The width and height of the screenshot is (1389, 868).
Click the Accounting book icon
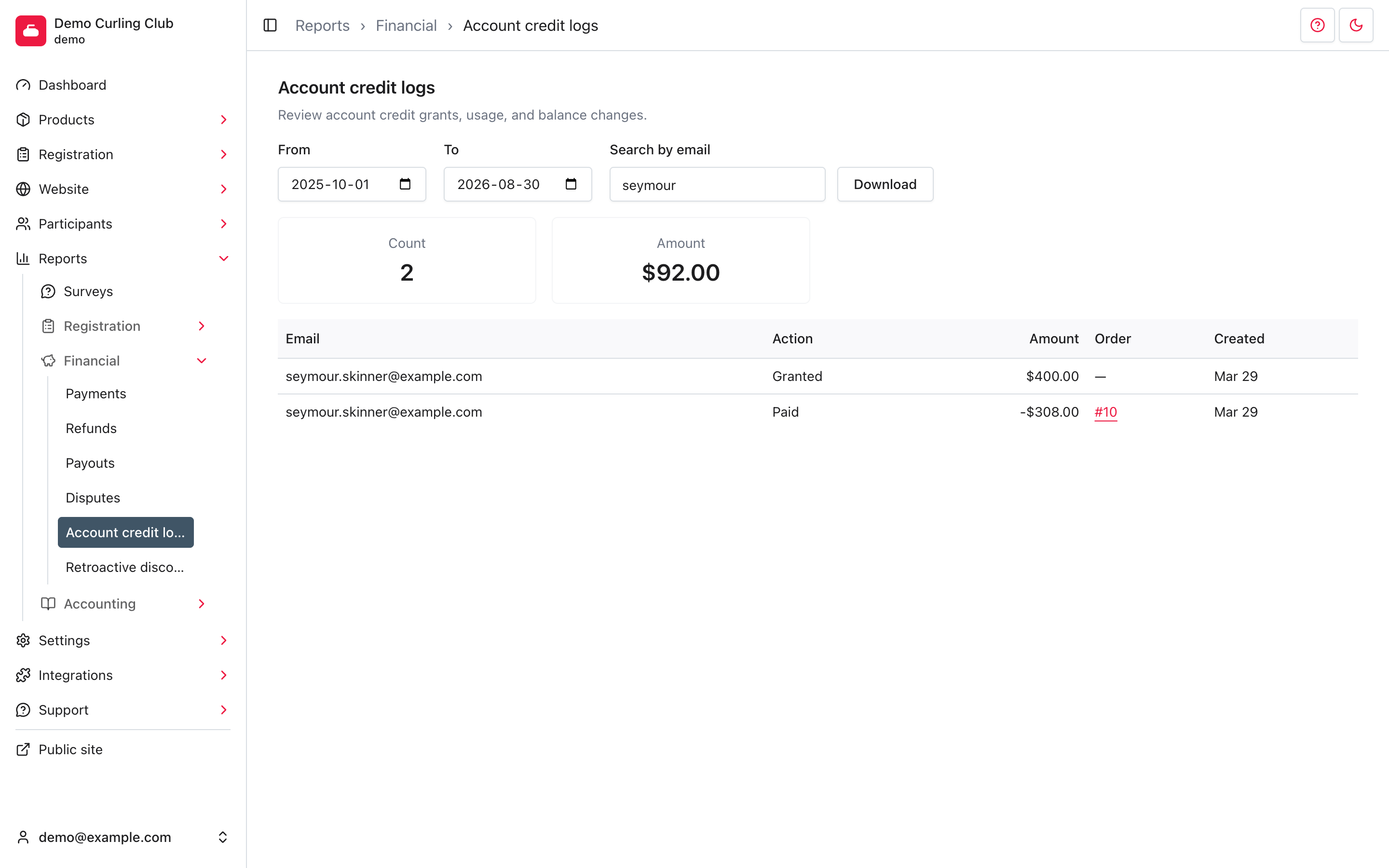[x=48, y=603]
